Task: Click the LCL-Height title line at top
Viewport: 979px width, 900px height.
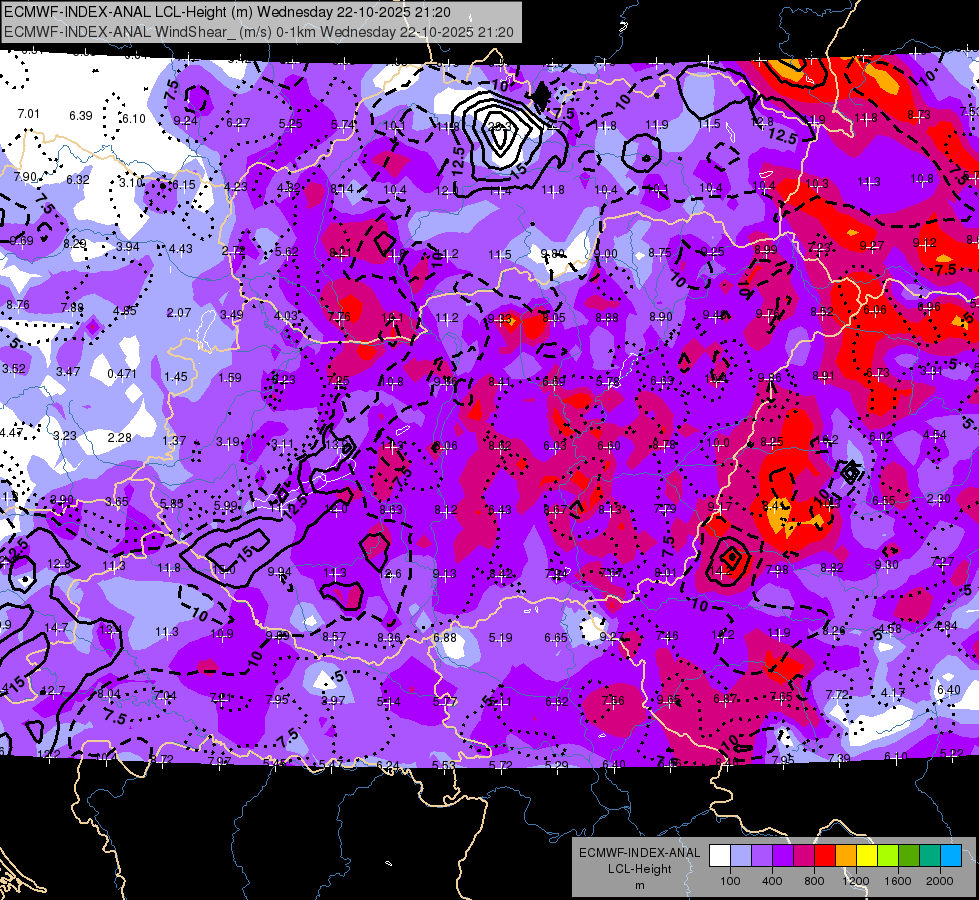Action: click(x=227, y=12)
